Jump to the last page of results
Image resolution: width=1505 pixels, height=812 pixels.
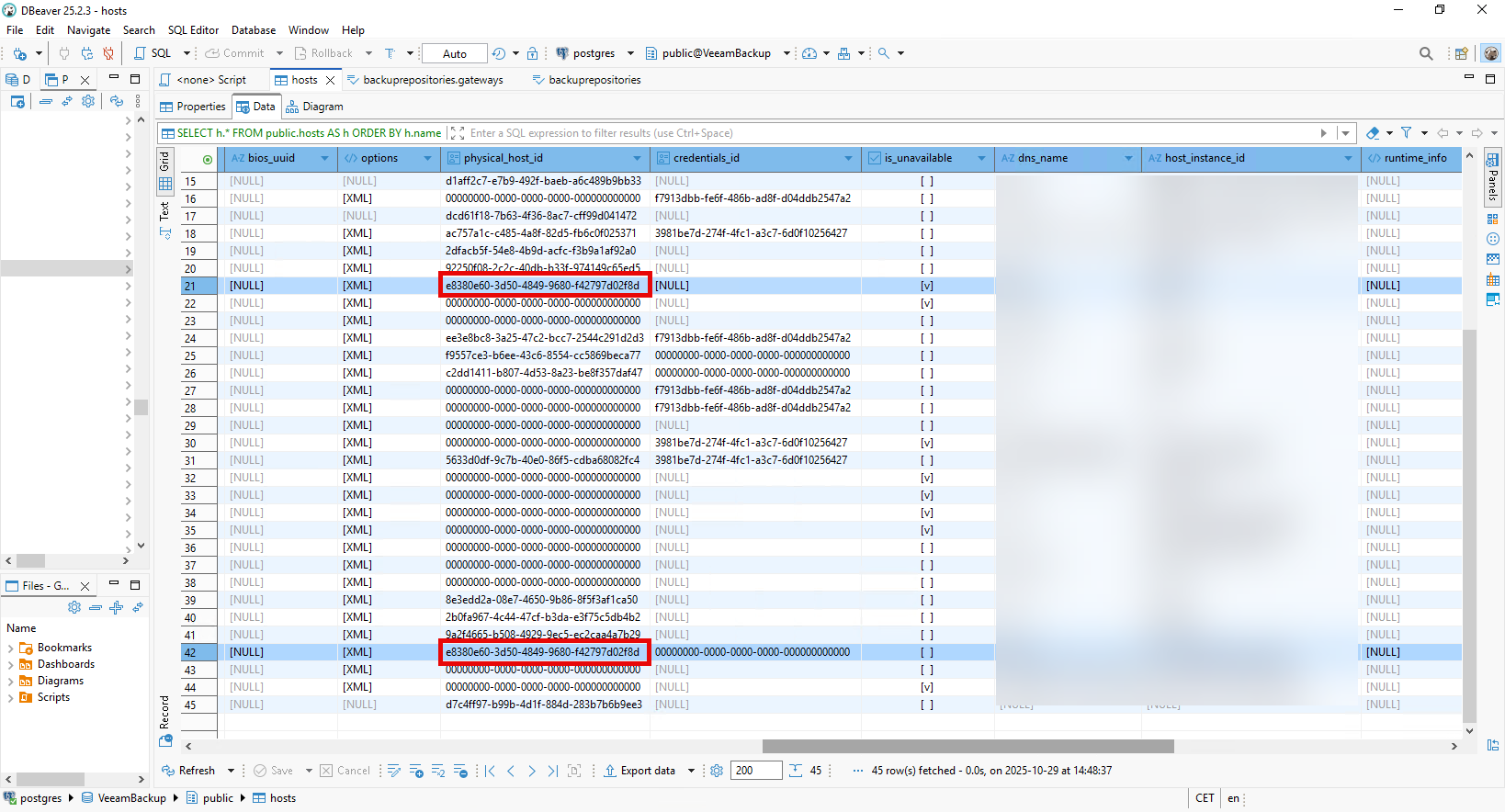pos(552,771)
